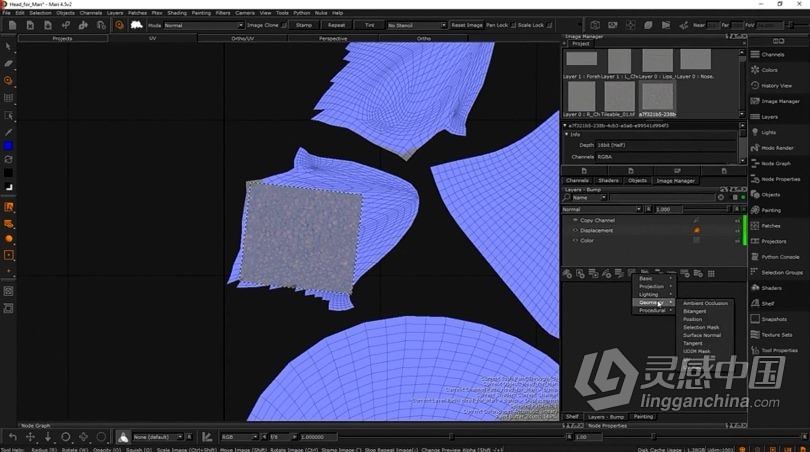Open the Patches palette
Screen dimensions: 810x452
(766, 226)
